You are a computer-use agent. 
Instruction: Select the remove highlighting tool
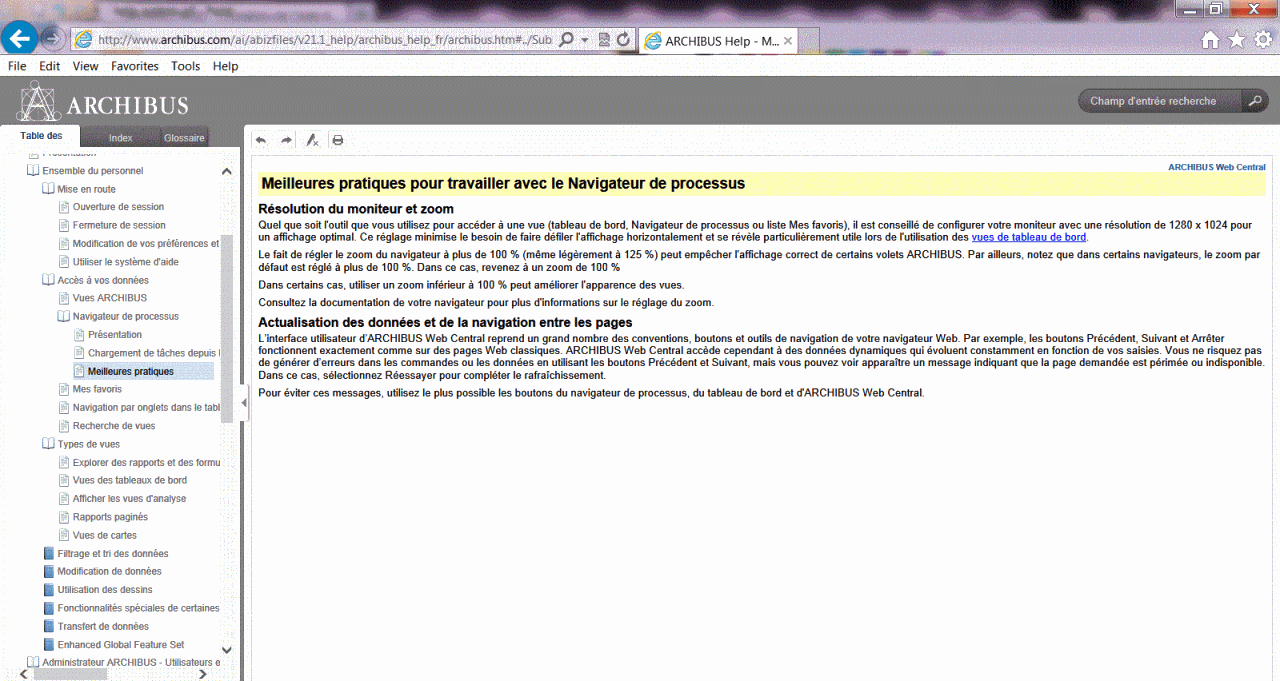[312, 140]
